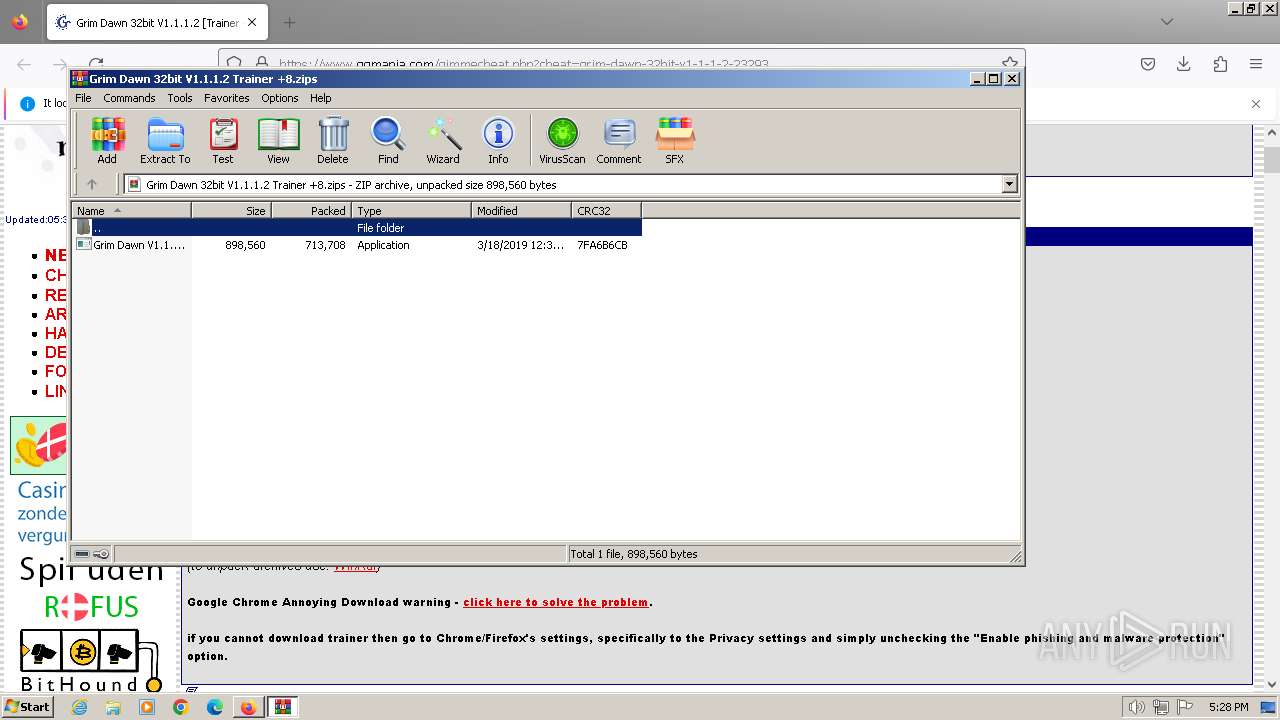This screenshot has height=720, width=1280.
Task: Open Firefox Extensions puzzle icon
Action: pos(1220,64)
